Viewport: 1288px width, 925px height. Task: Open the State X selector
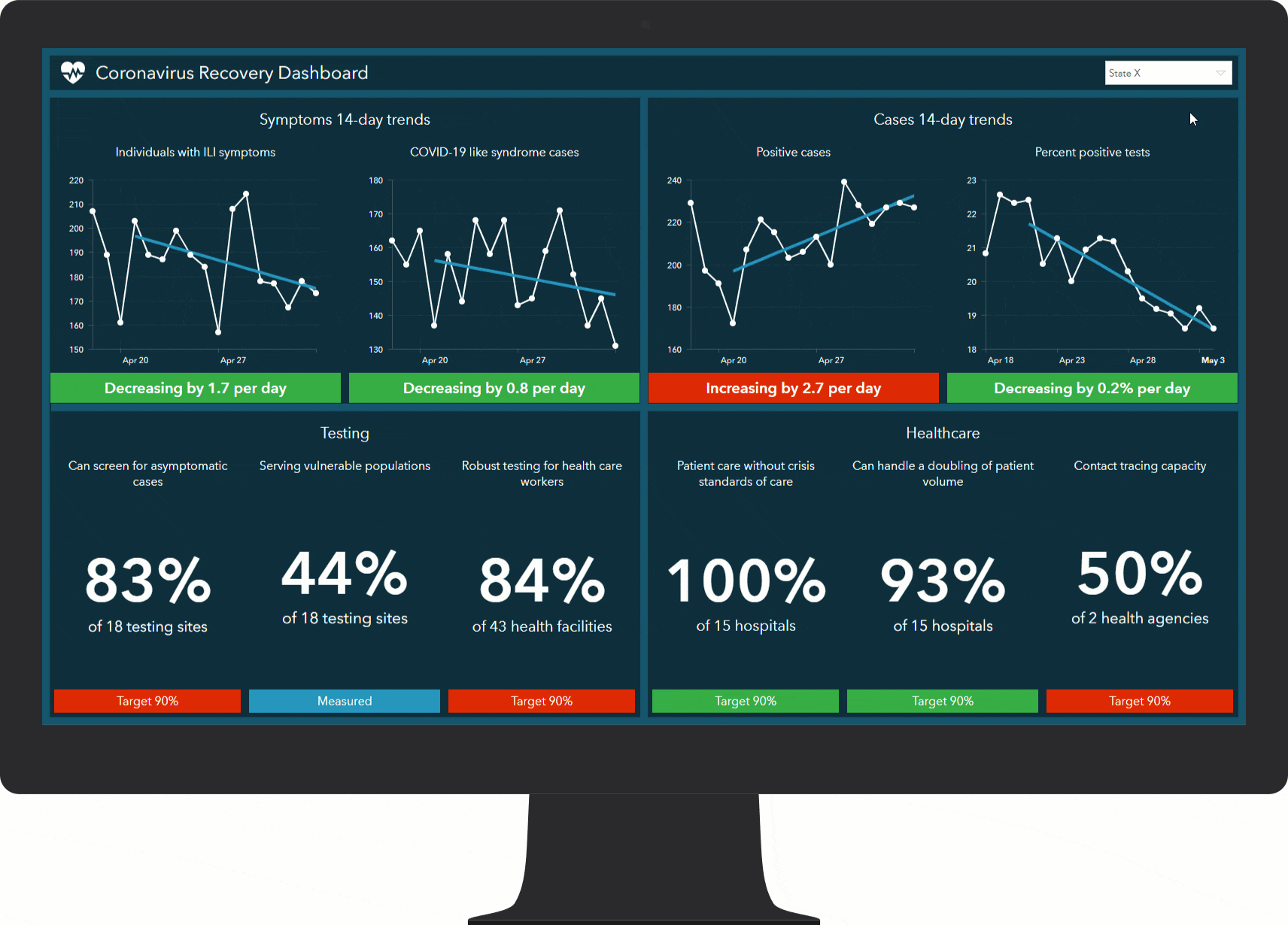tap(1159, 72)
